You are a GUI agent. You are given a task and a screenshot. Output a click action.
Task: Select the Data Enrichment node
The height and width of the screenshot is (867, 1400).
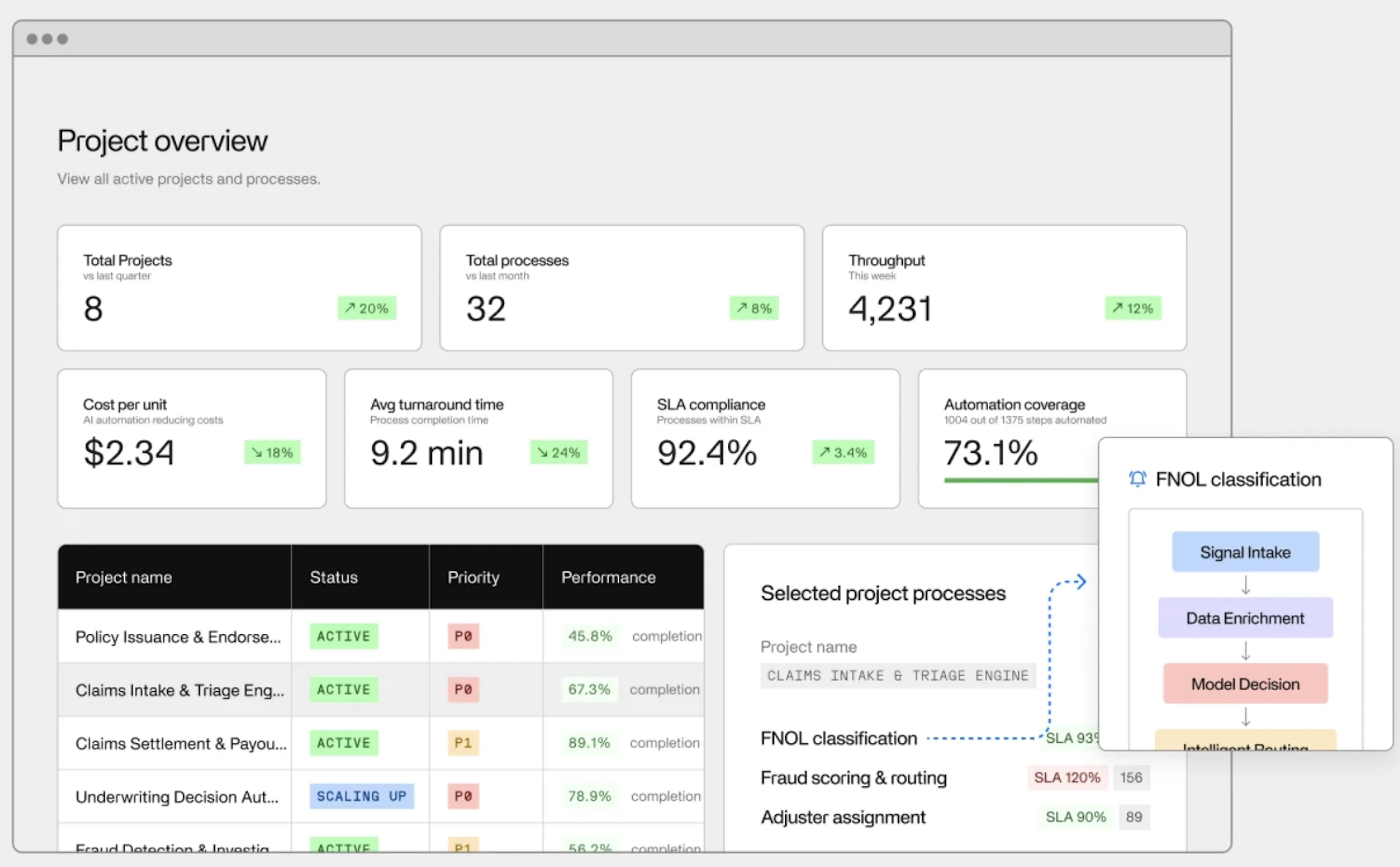1245,618
